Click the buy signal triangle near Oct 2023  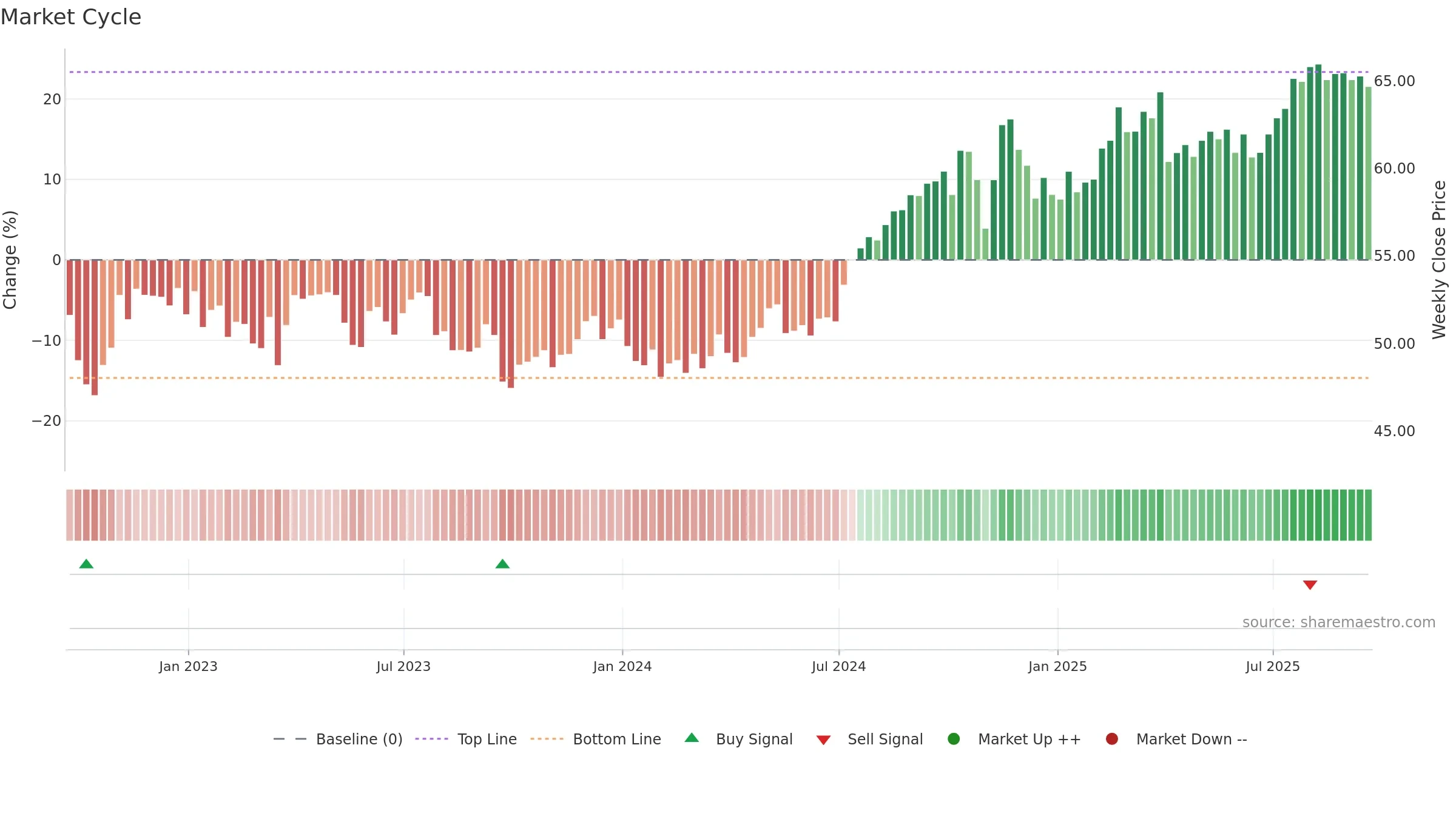(502, 564)
